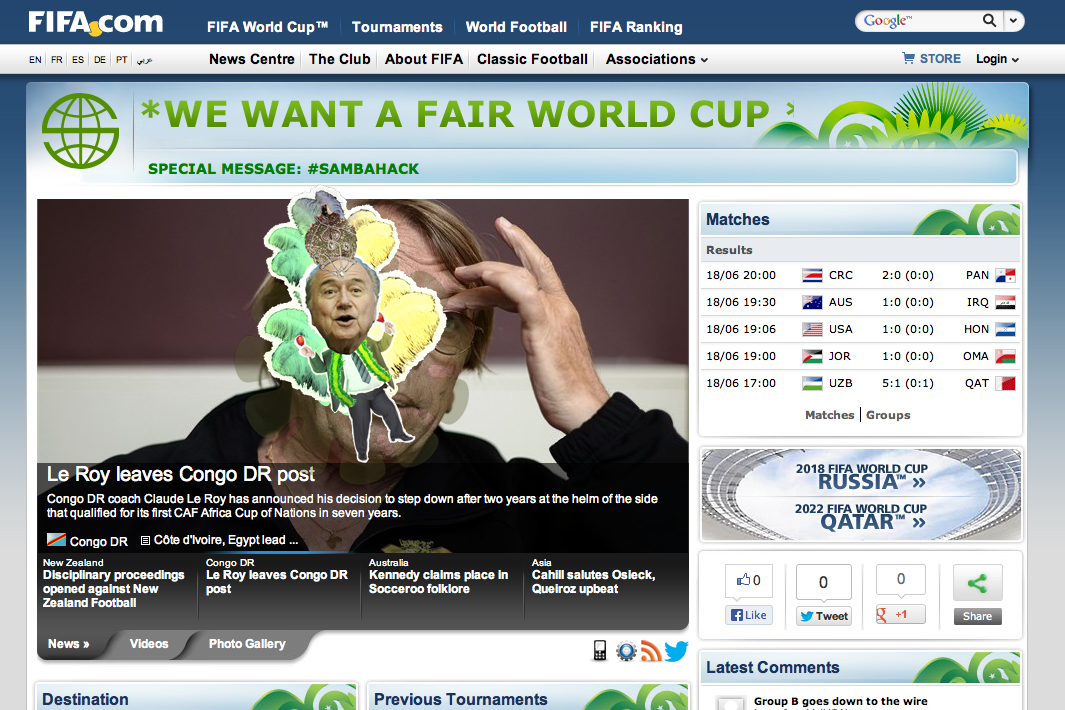Switch language to DE

pos(100,60)
